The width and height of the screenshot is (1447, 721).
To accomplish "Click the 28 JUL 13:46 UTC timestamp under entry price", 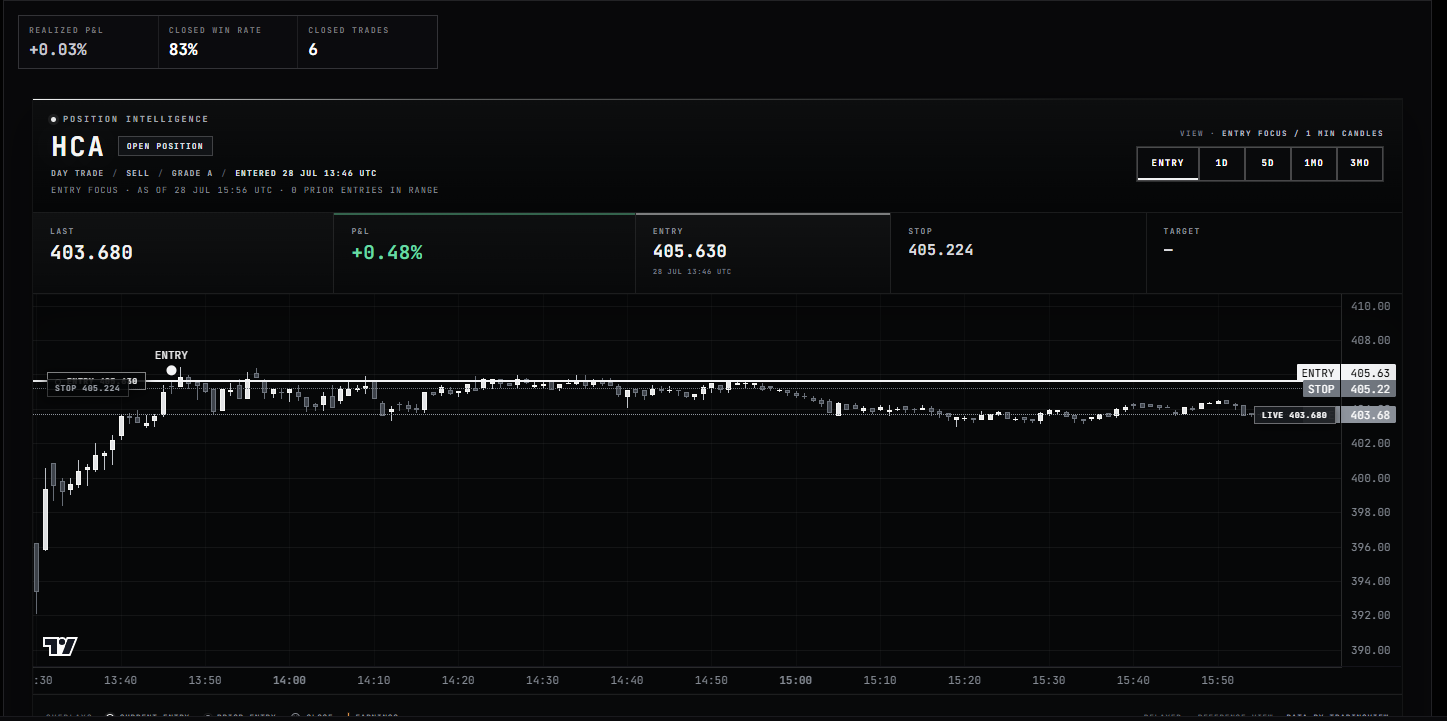I will click(x=692, y=272).
